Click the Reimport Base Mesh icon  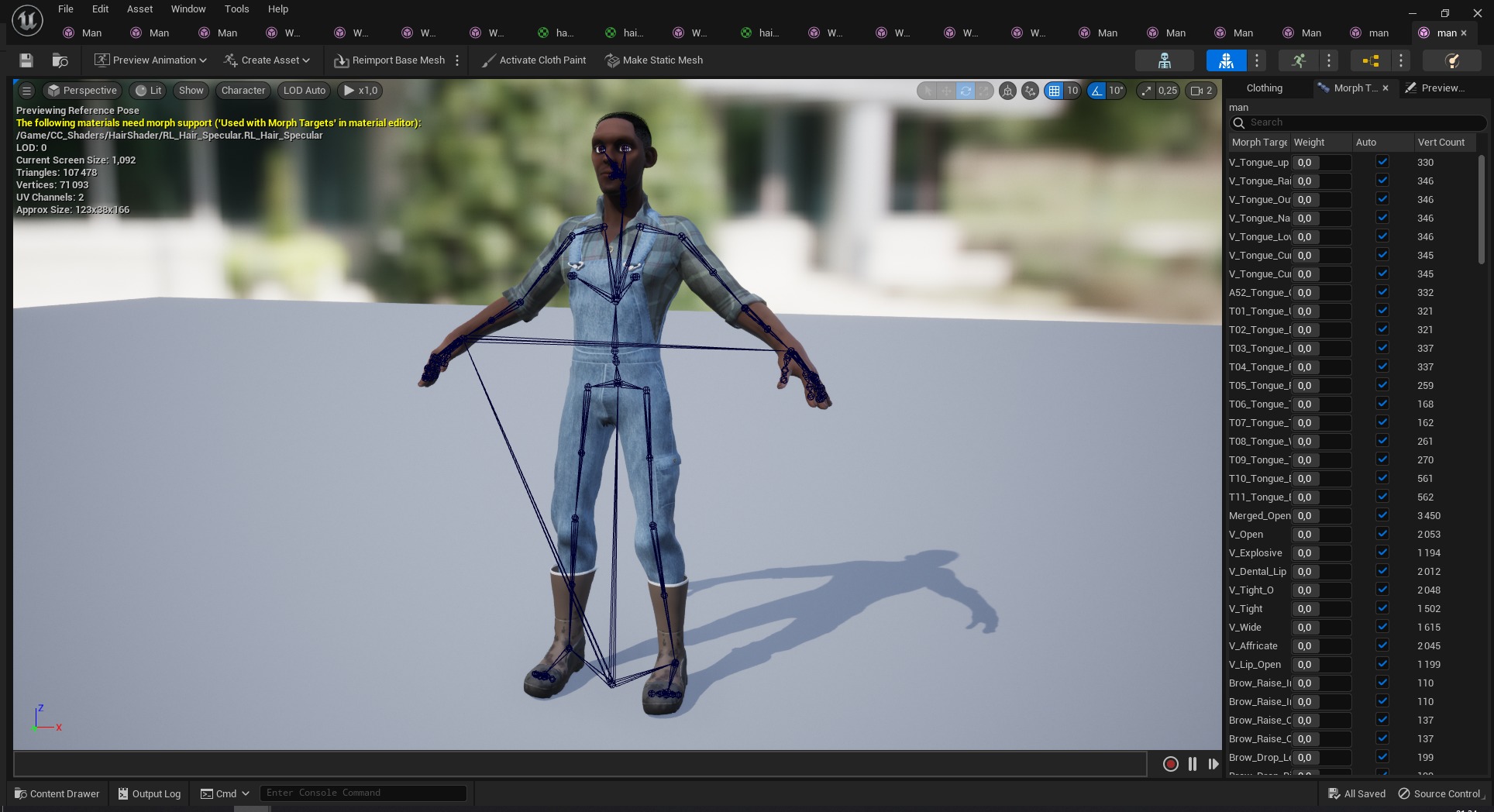click(x=341, y=60)
